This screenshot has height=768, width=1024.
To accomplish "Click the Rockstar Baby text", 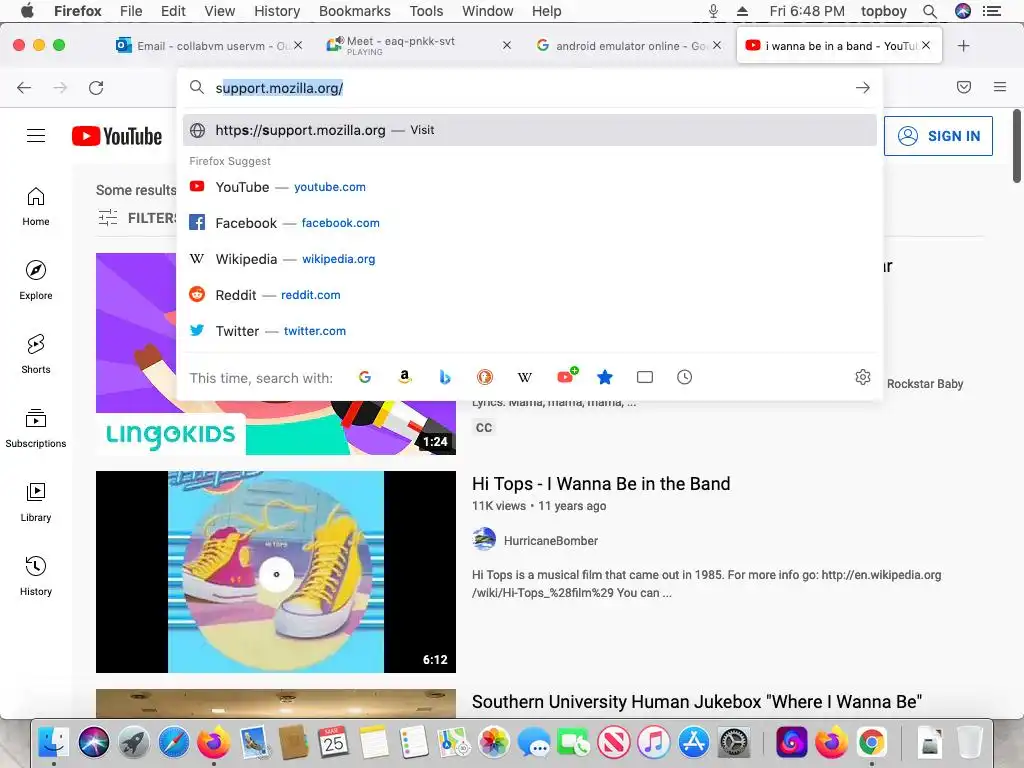I will [925, 383].
